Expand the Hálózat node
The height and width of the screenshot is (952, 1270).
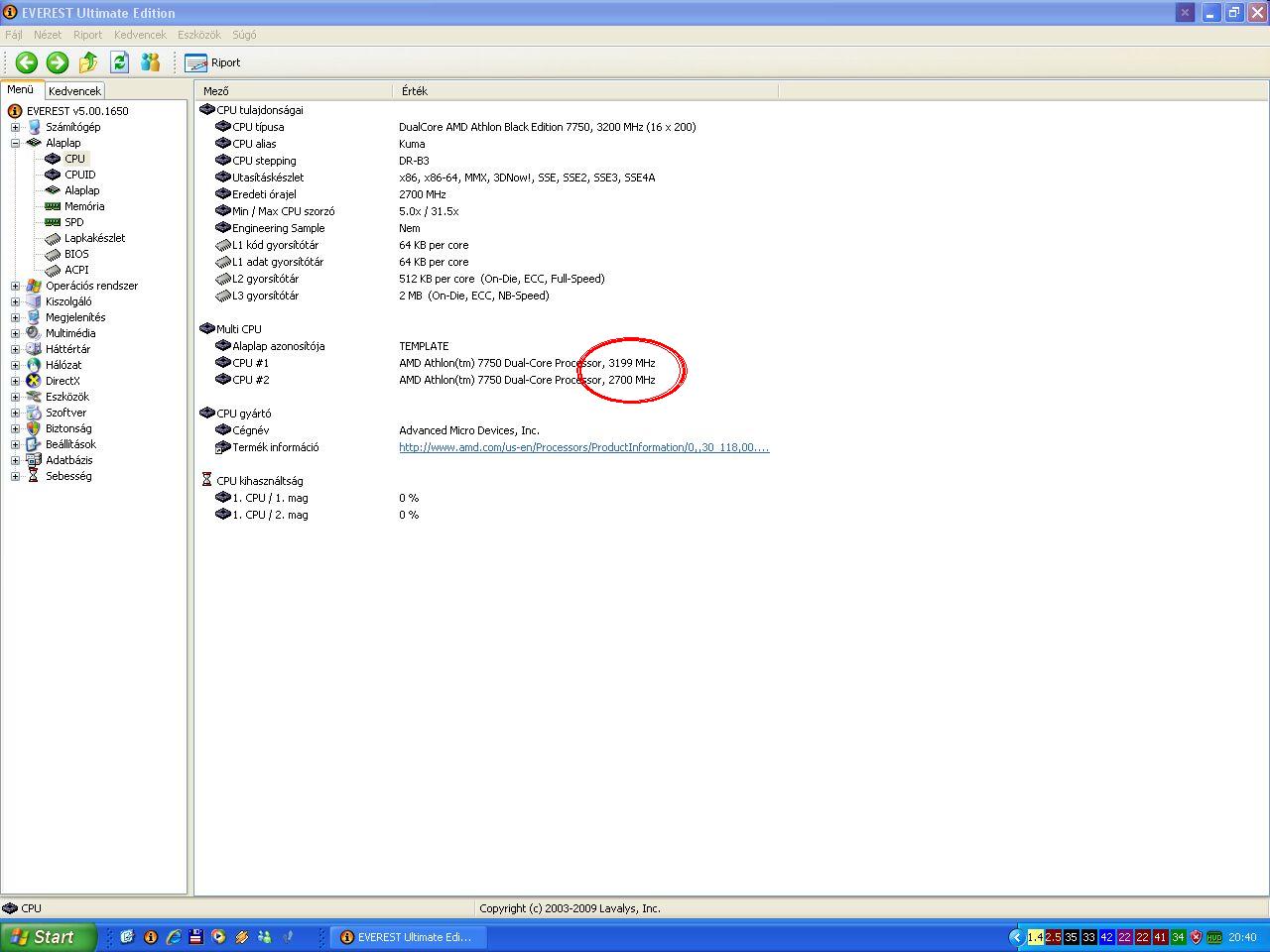[x=15, y=365]
